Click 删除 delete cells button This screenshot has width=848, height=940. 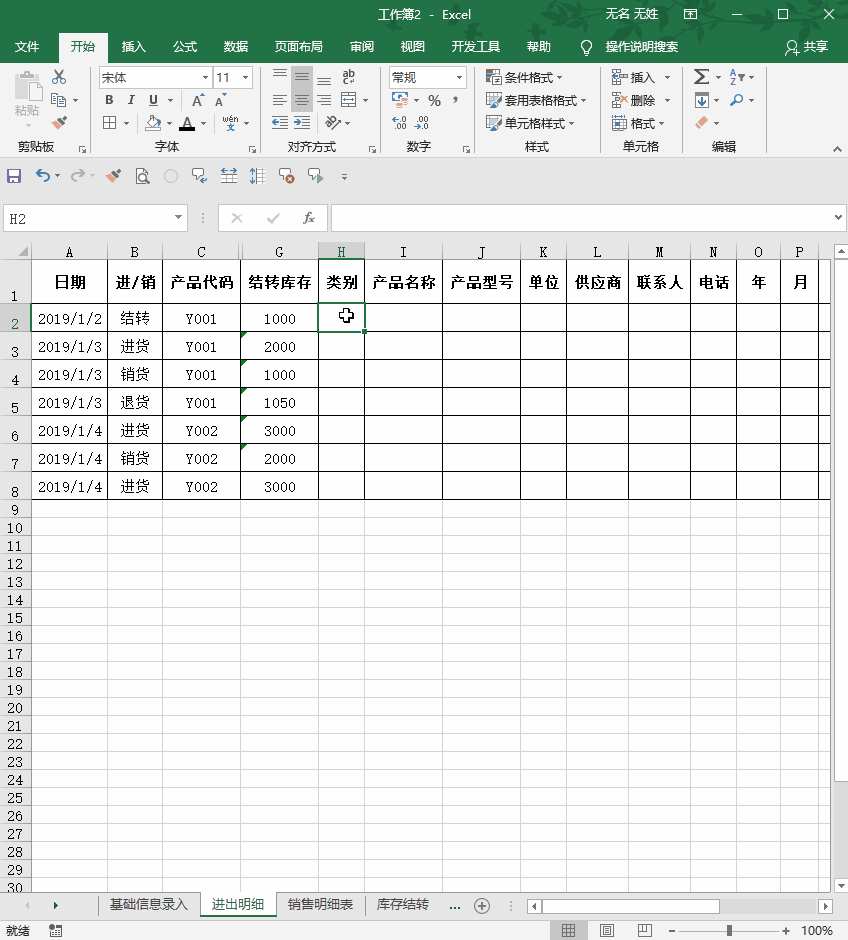pos(634,100)
